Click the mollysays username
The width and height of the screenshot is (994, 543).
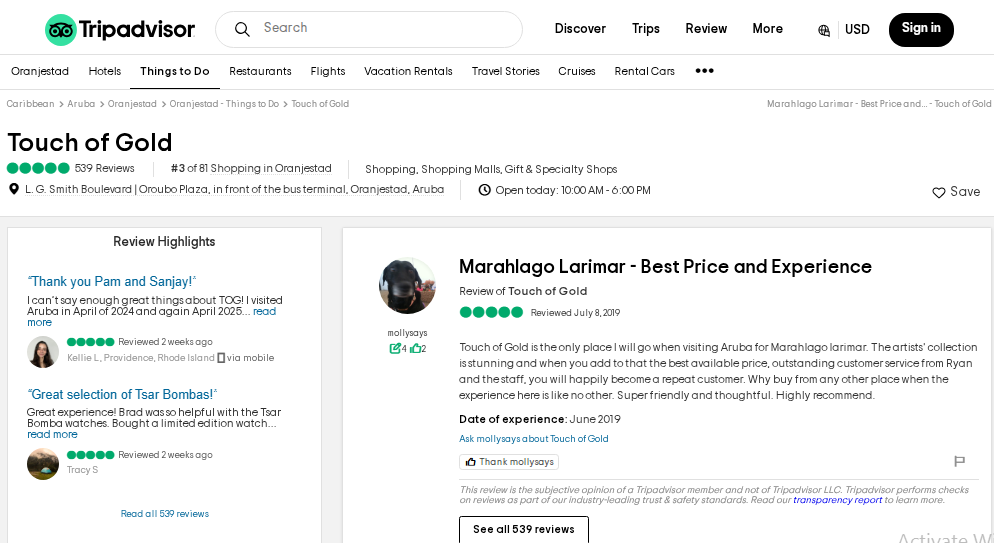pyautogui.click(x=407, y=333)
